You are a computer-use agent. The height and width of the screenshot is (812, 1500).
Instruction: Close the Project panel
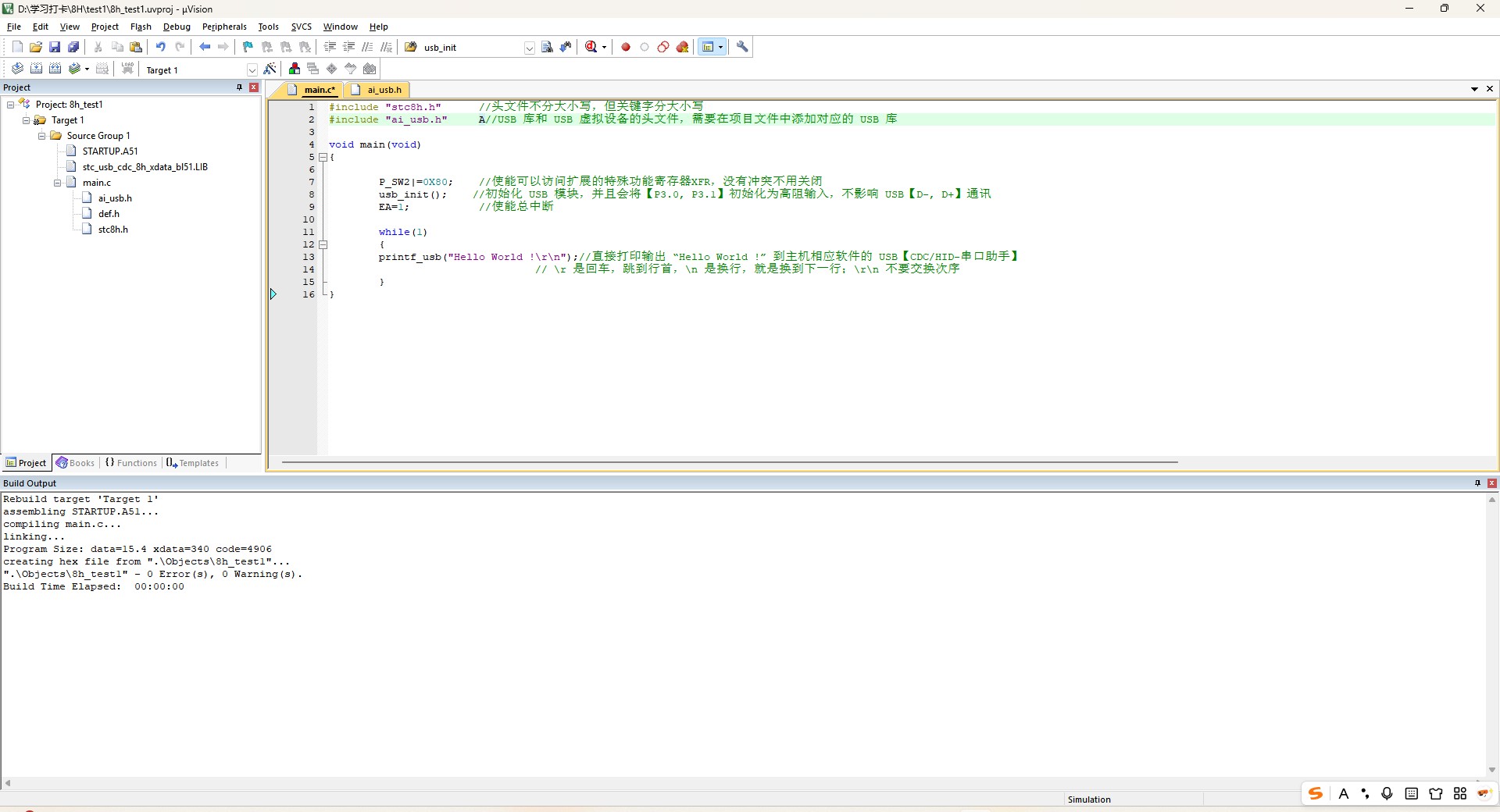[x=254, y=87]
